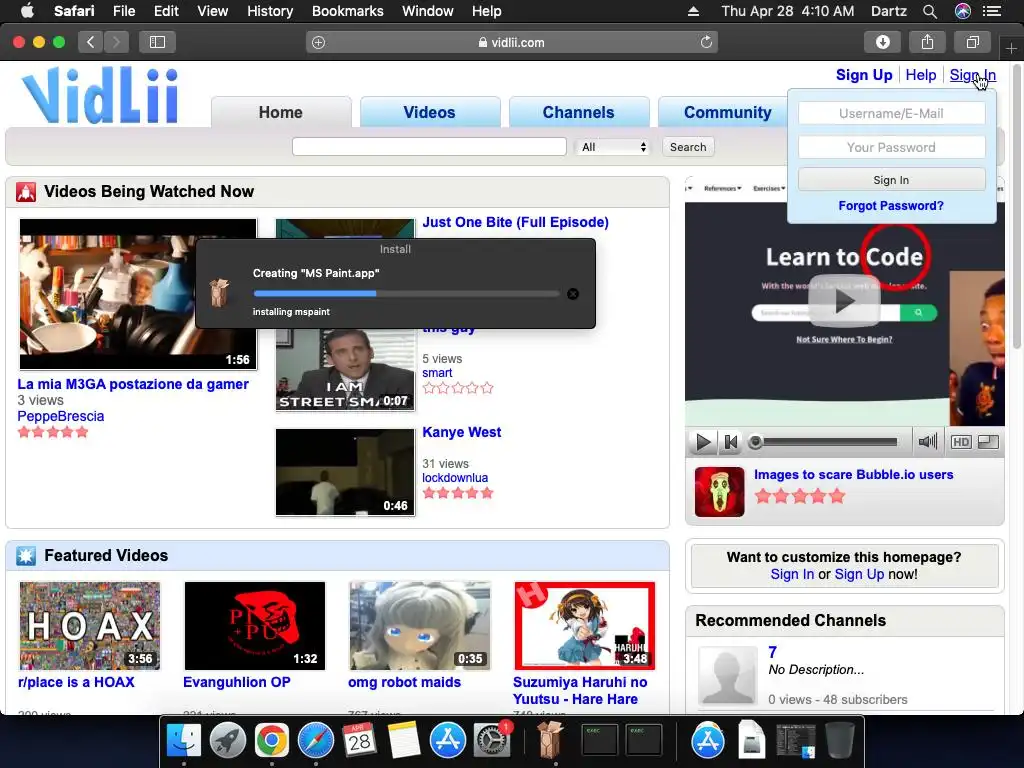This screenshot has width=1024, height=768.
Task: Open Notes in the Dock
Action: pyautogui.click(x=404, y=741)
